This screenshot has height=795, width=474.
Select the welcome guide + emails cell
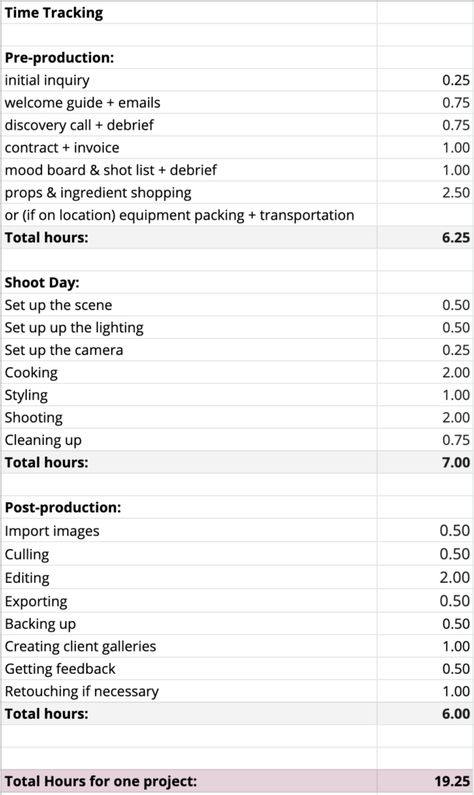point(189,102)
